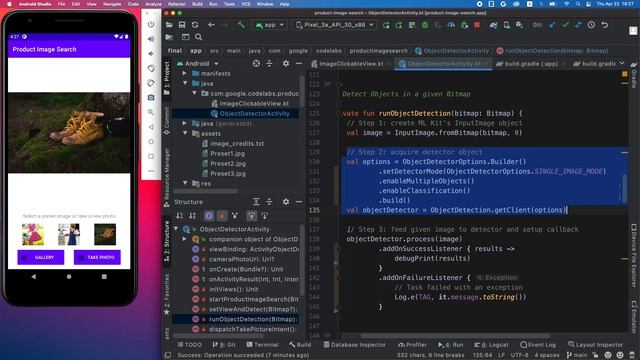Toggle the orange filter icon in Structure toolbar
The height and width of the screenshot is (360, 640).
coord(222,216)
